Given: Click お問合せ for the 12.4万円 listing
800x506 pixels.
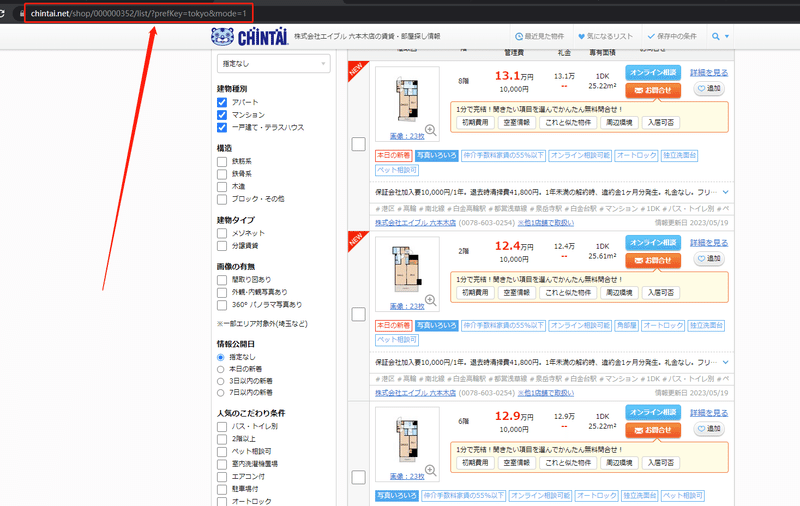Looking at the screenshot, I should 653,260.
